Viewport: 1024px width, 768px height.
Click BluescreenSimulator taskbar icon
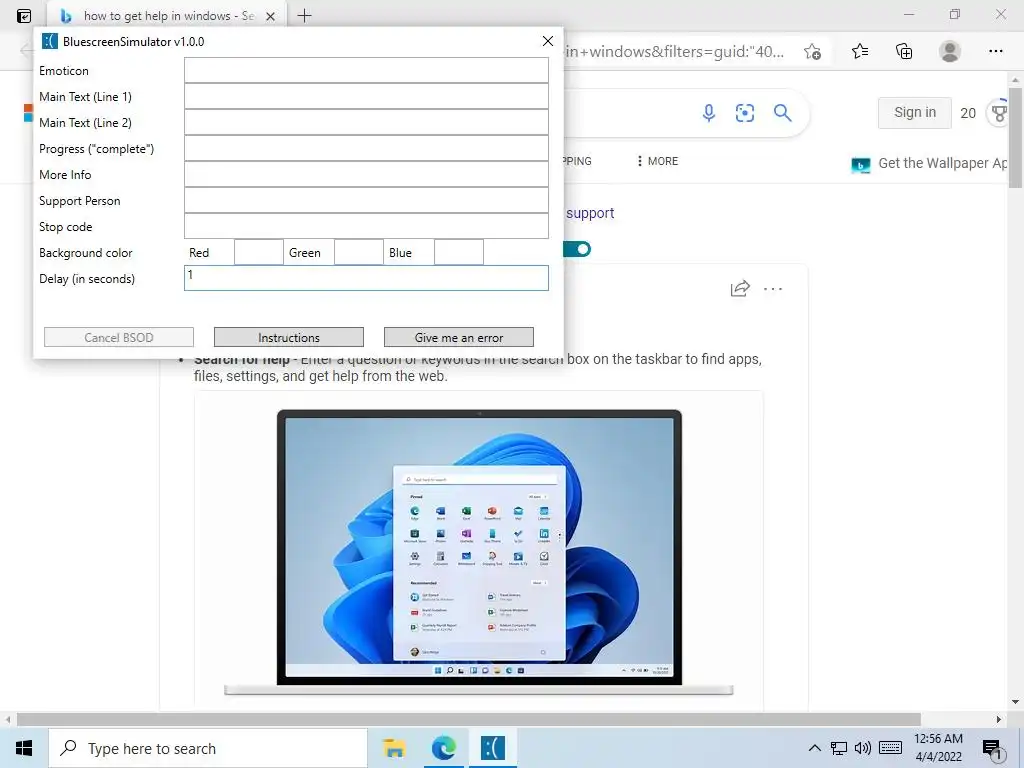pos(493,748)
